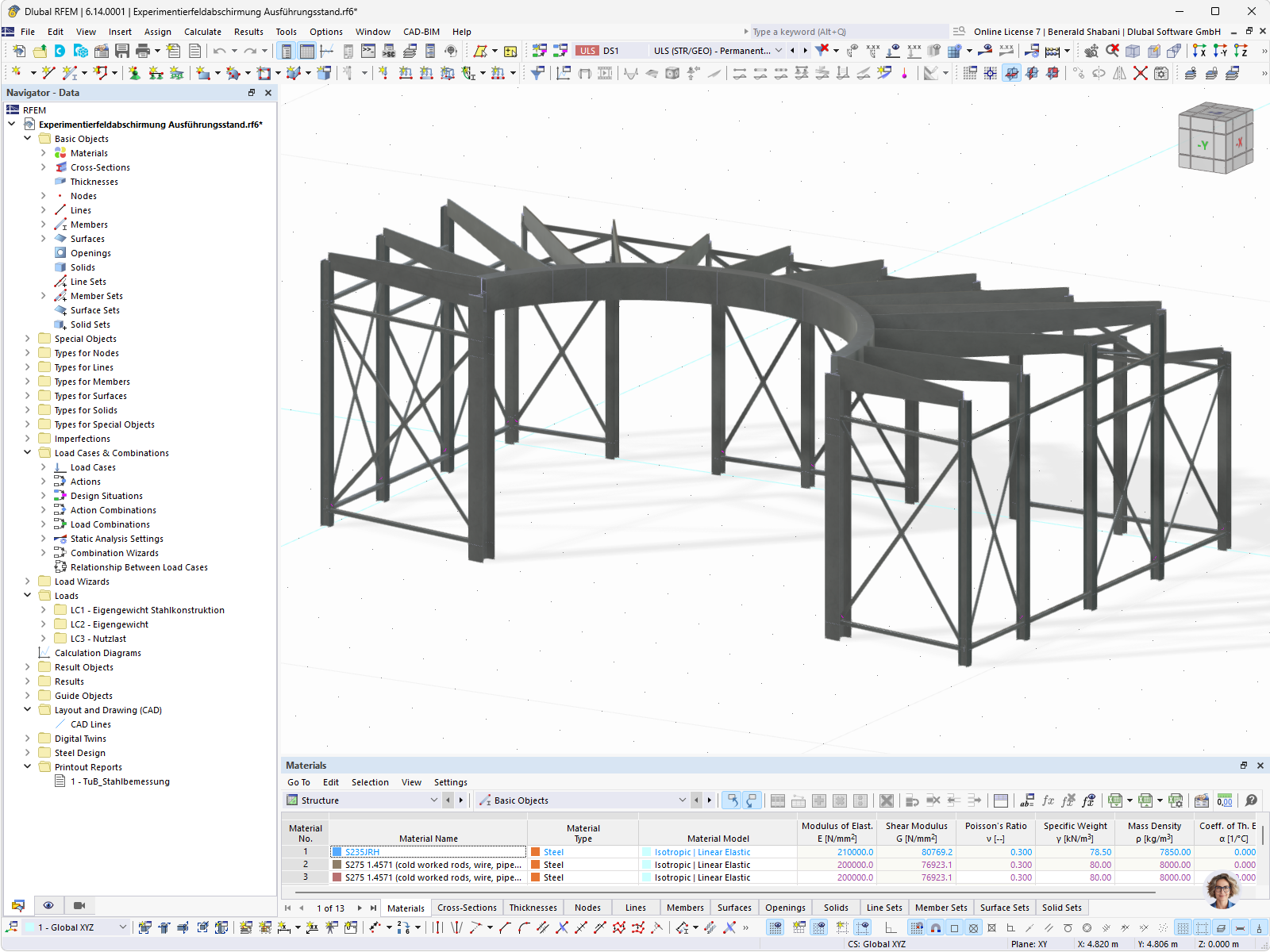
Task: View in X-axis direction
Action: click(1199, 51)
